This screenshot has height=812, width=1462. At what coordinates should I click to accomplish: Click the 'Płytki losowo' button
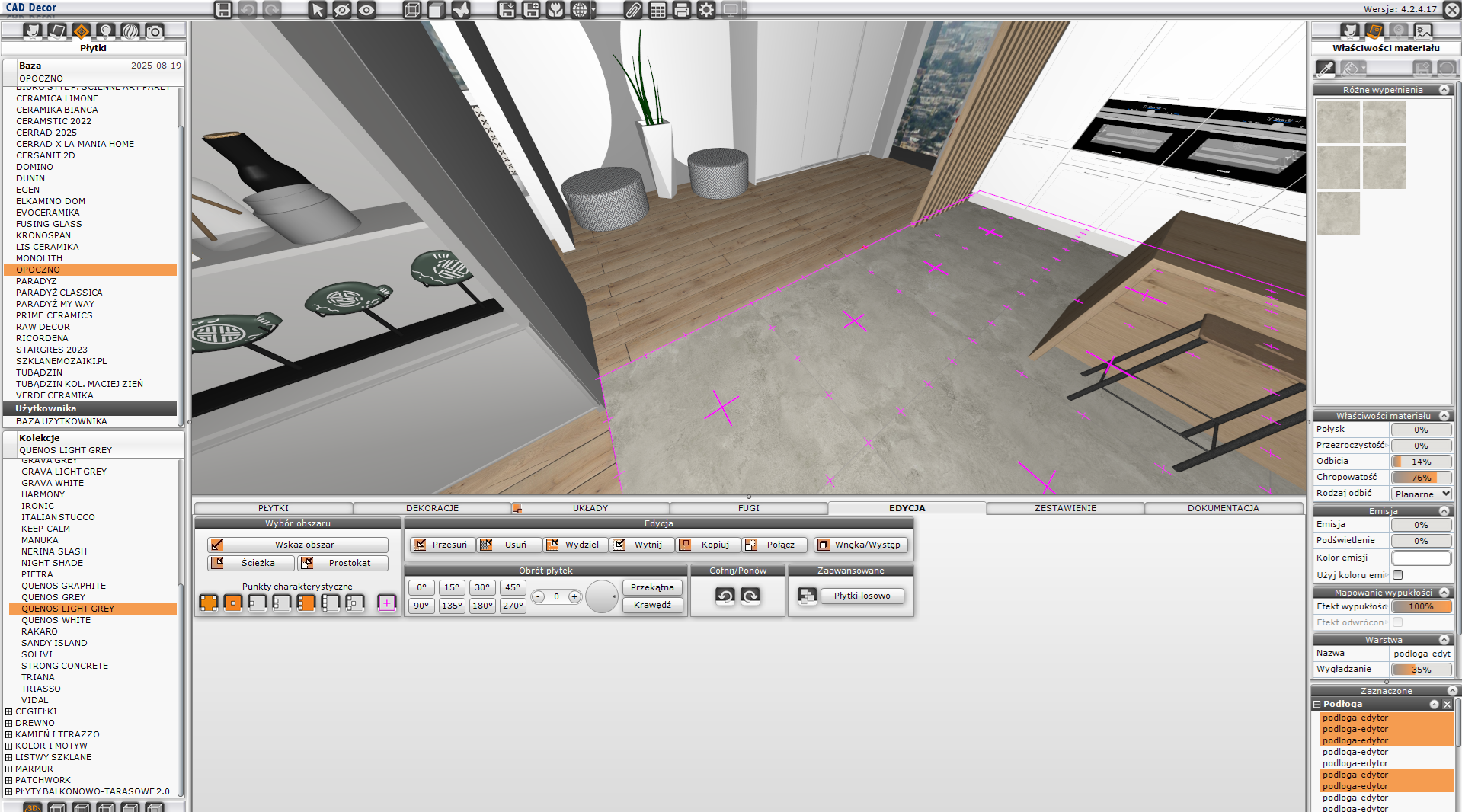click(862, 596)
